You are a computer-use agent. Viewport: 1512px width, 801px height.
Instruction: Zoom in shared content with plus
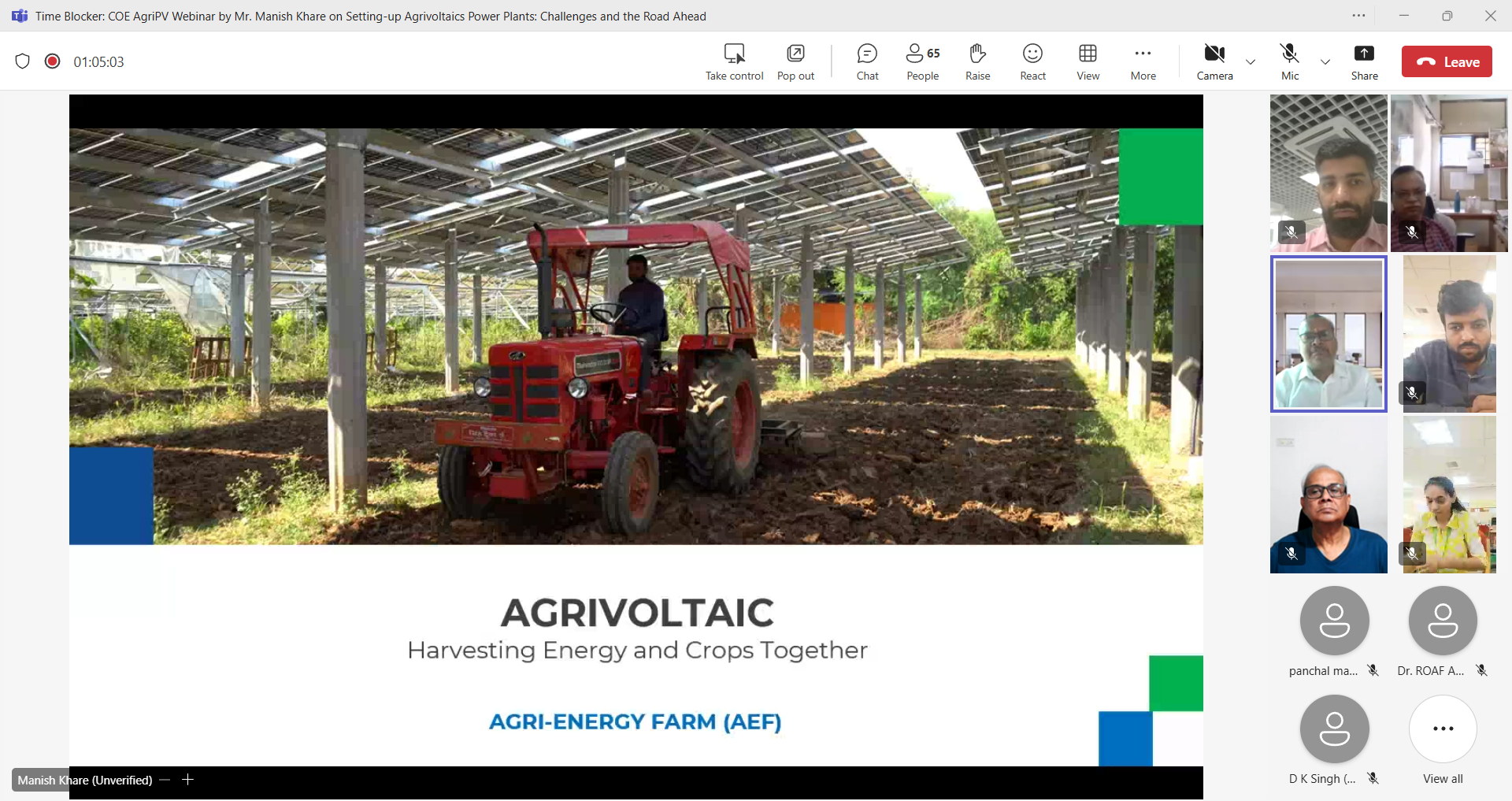187,780
